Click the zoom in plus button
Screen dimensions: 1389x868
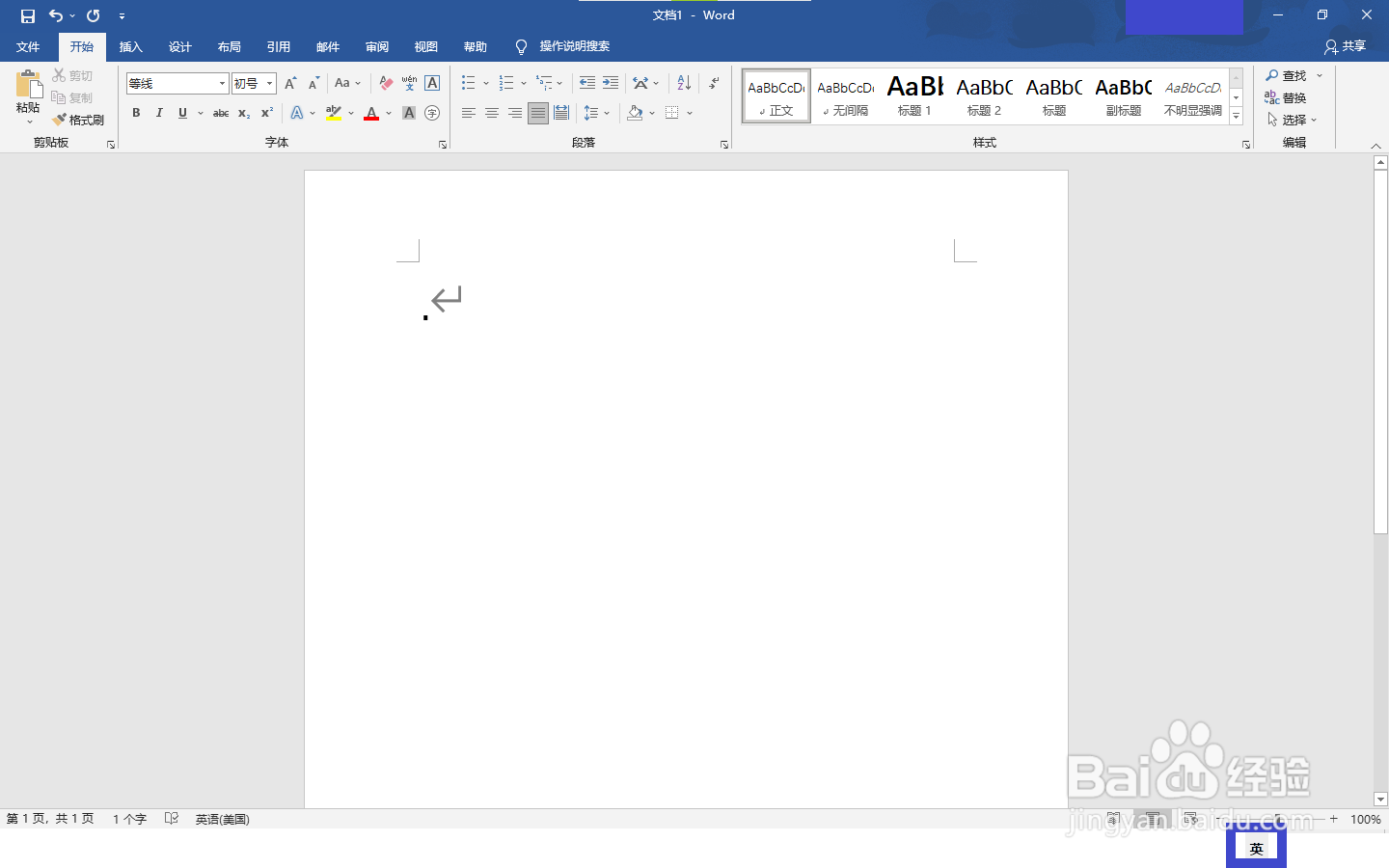coord(1334,819)
